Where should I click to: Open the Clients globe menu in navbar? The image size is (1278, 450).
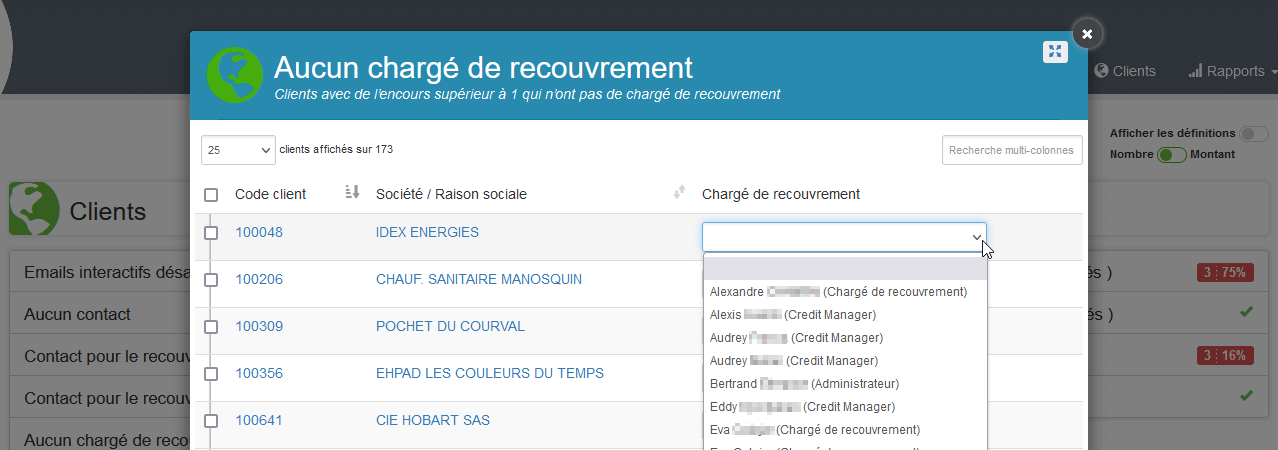click(1125, 71)
